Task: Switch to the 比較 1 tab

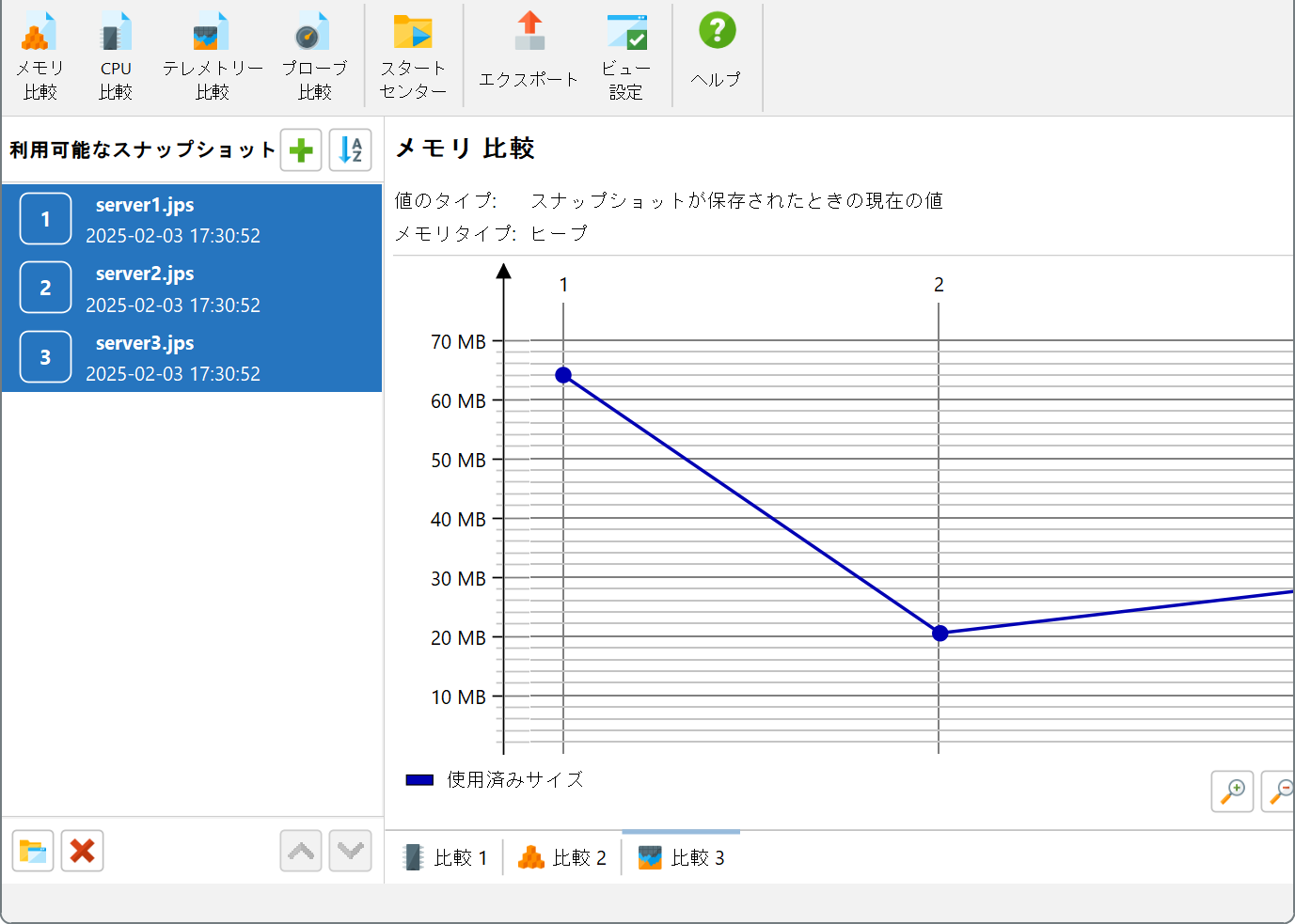Action: [445, 857]
